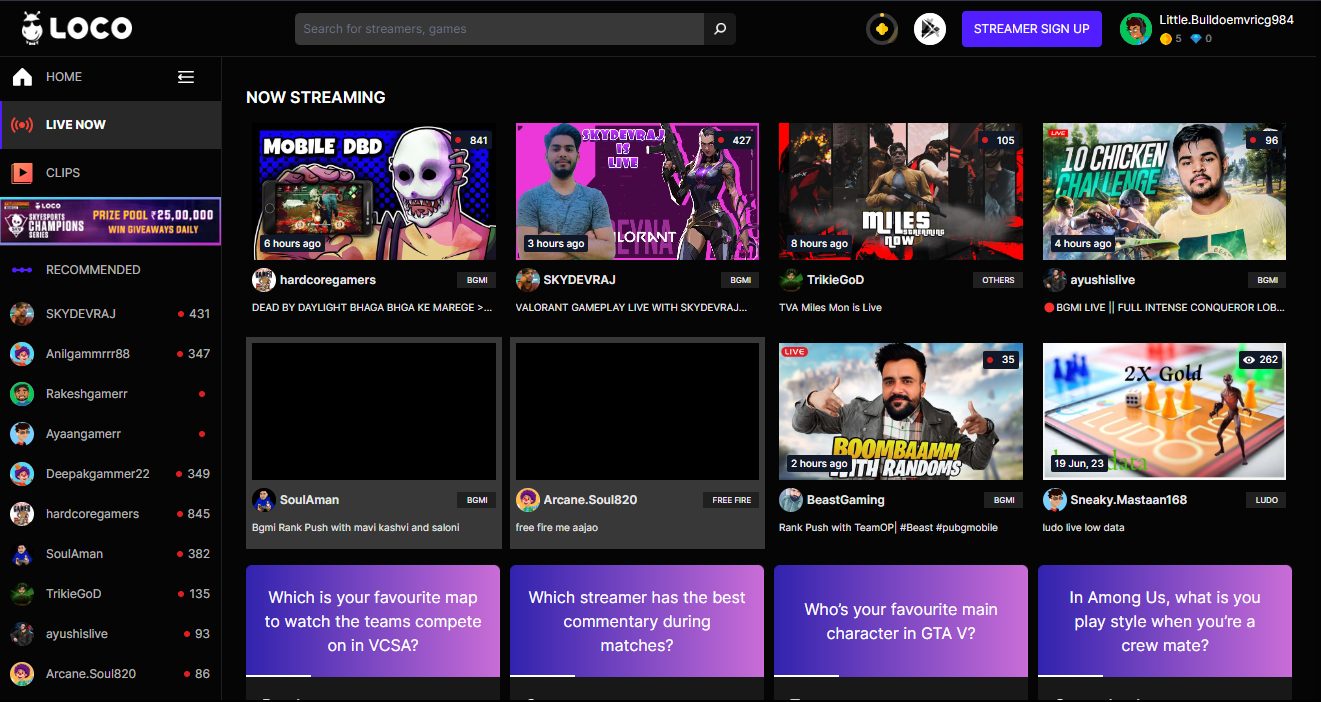Open Skyesports Champions Series prize banner
The image size is (1321, 702).
[111, 221]
